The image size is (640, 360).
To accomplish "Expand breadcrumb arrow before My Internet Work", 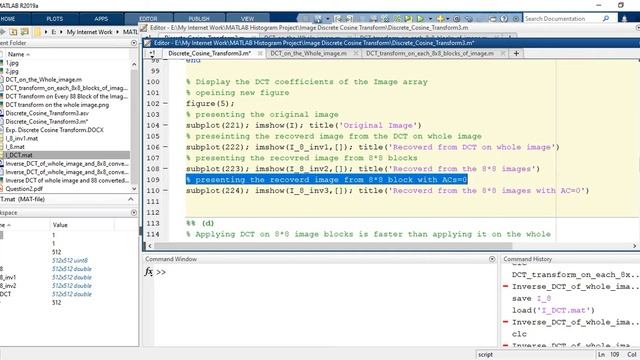I will 61,31.
